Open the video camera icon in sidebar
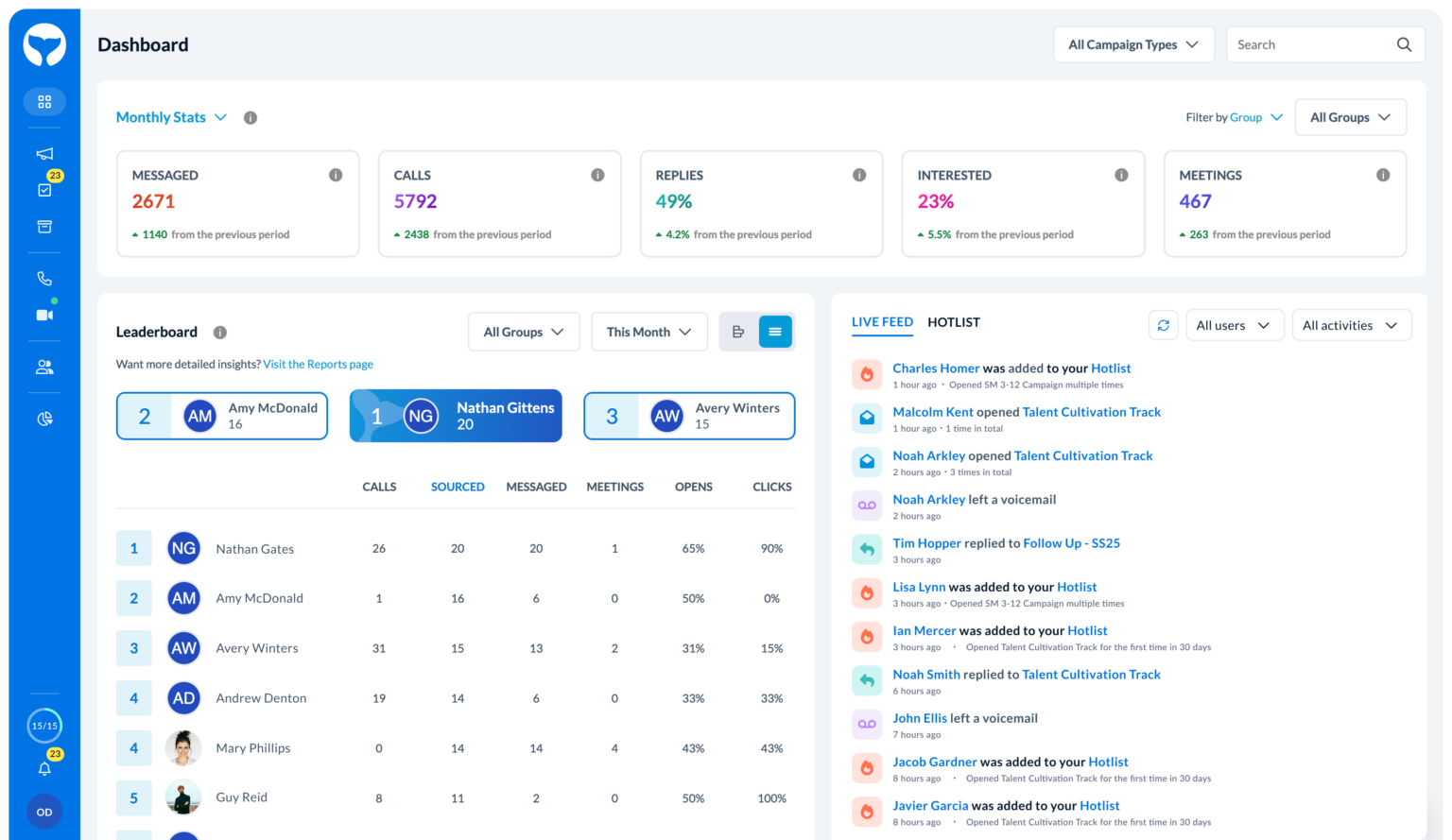This screenshot has height=840, width=1452. [x=44, y=315]
